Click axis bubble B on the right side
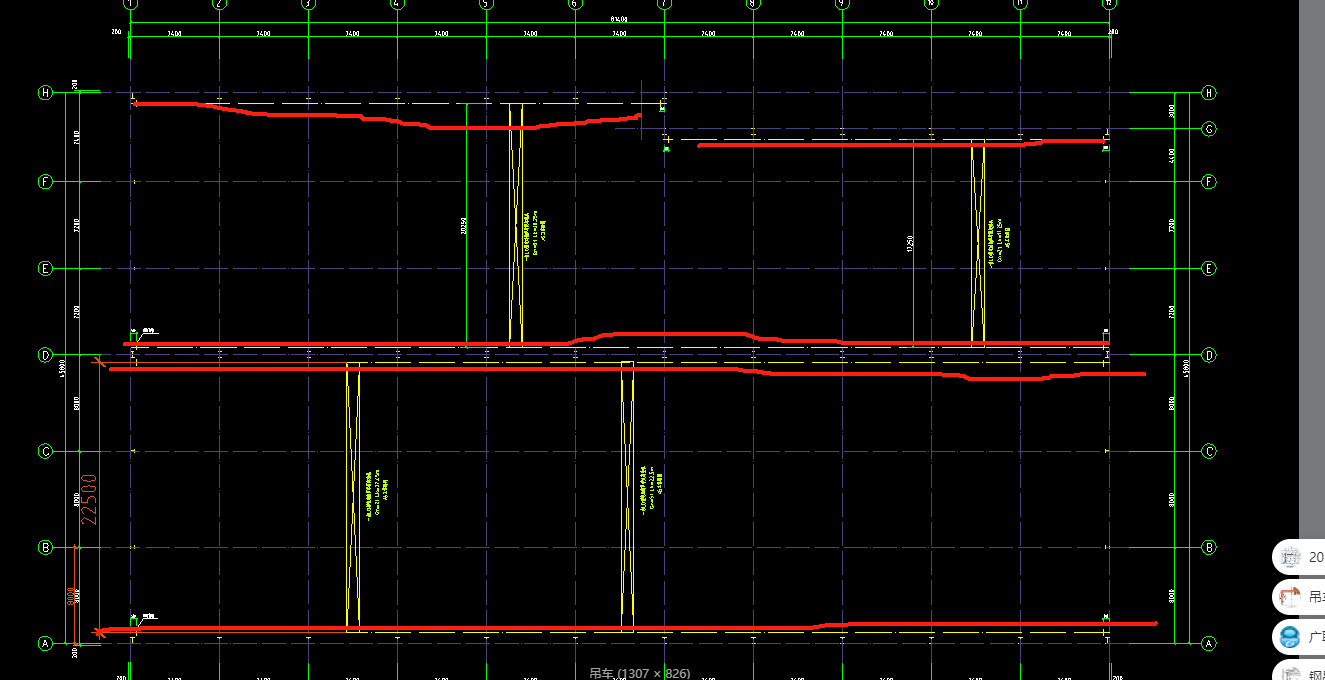 pos(1209,547)
